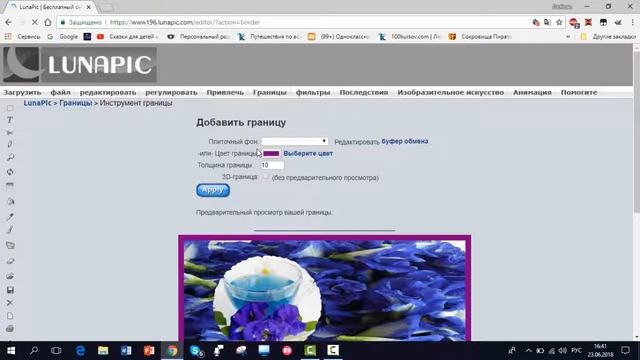
Task: Open the Изобразительное искусство menu
Action: 451,92
